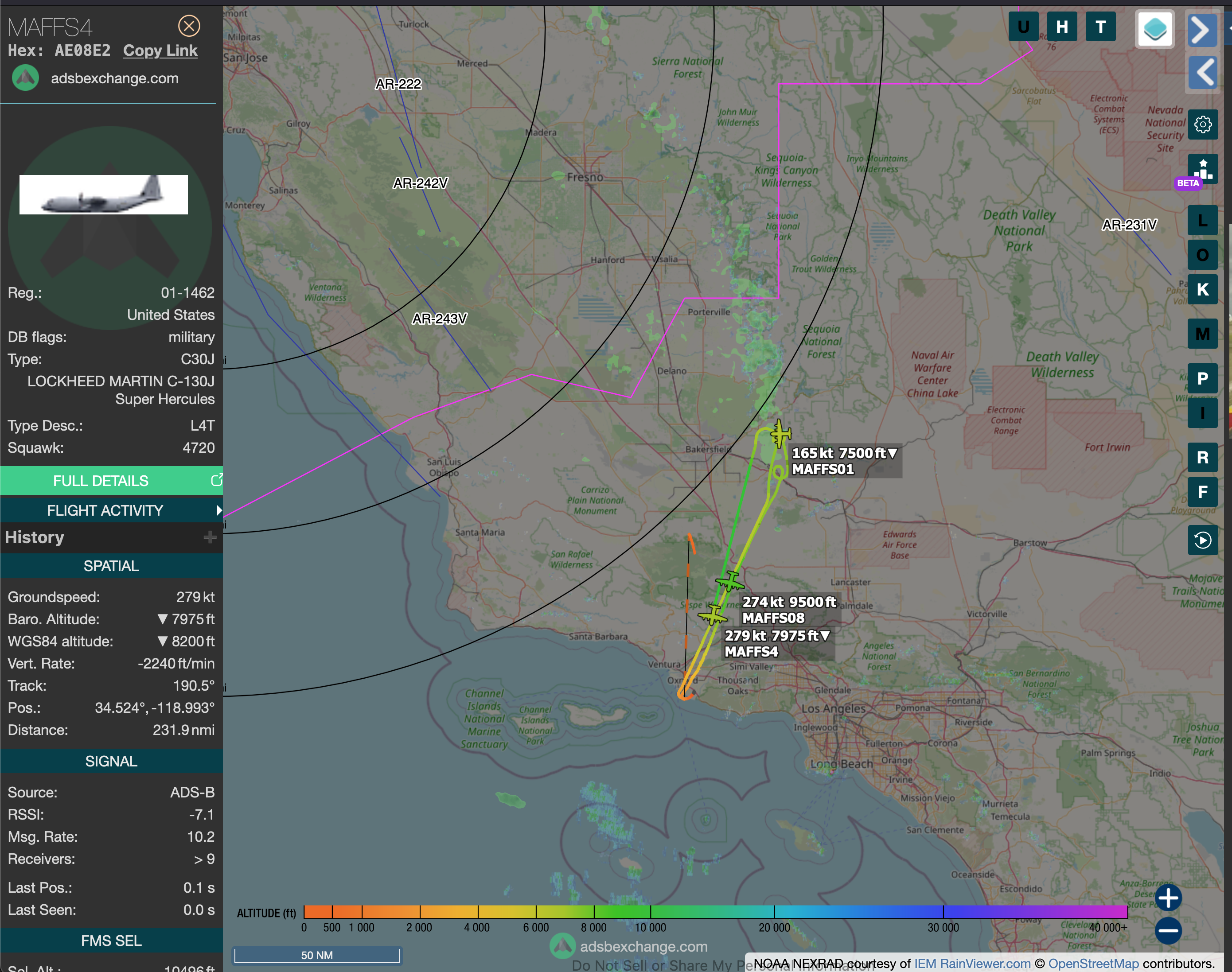Toggle the M map button
1232x972 pixels.
1203,334
